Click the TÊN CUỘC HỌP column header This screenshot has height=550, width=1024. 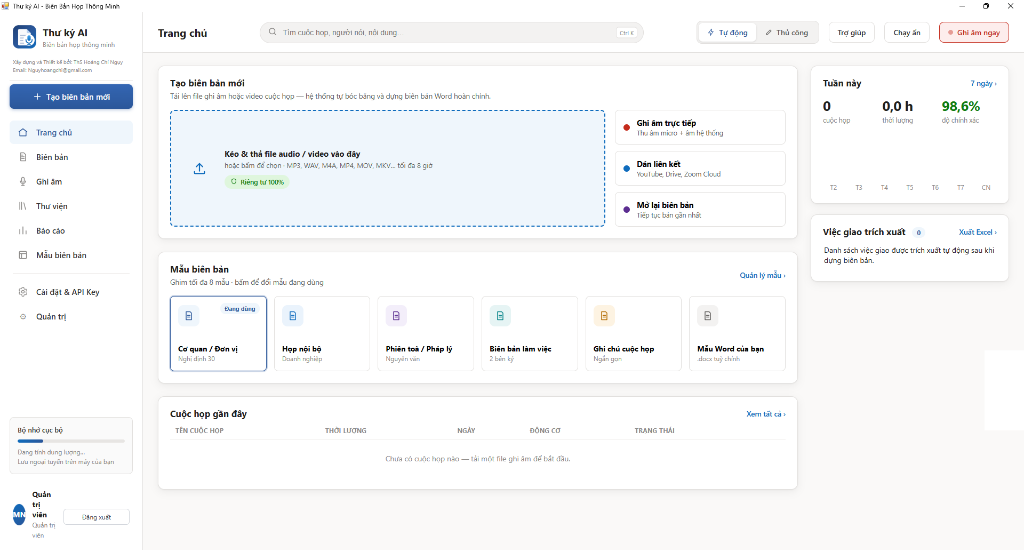point(199,430)
